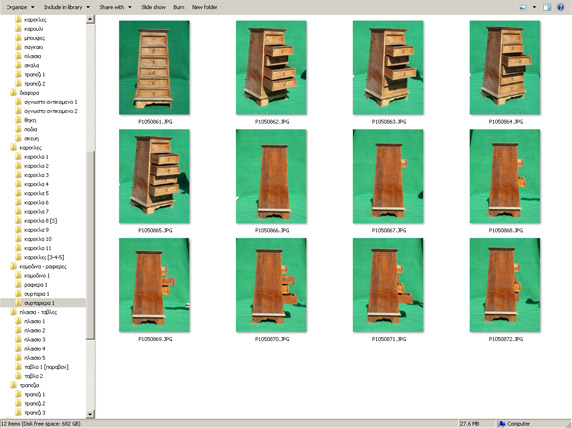Click the folder tree scroll-down arrow
Image resolution: width=572 pixels, height=428 pixels.
pyautogui.click(x=90, y=414)
